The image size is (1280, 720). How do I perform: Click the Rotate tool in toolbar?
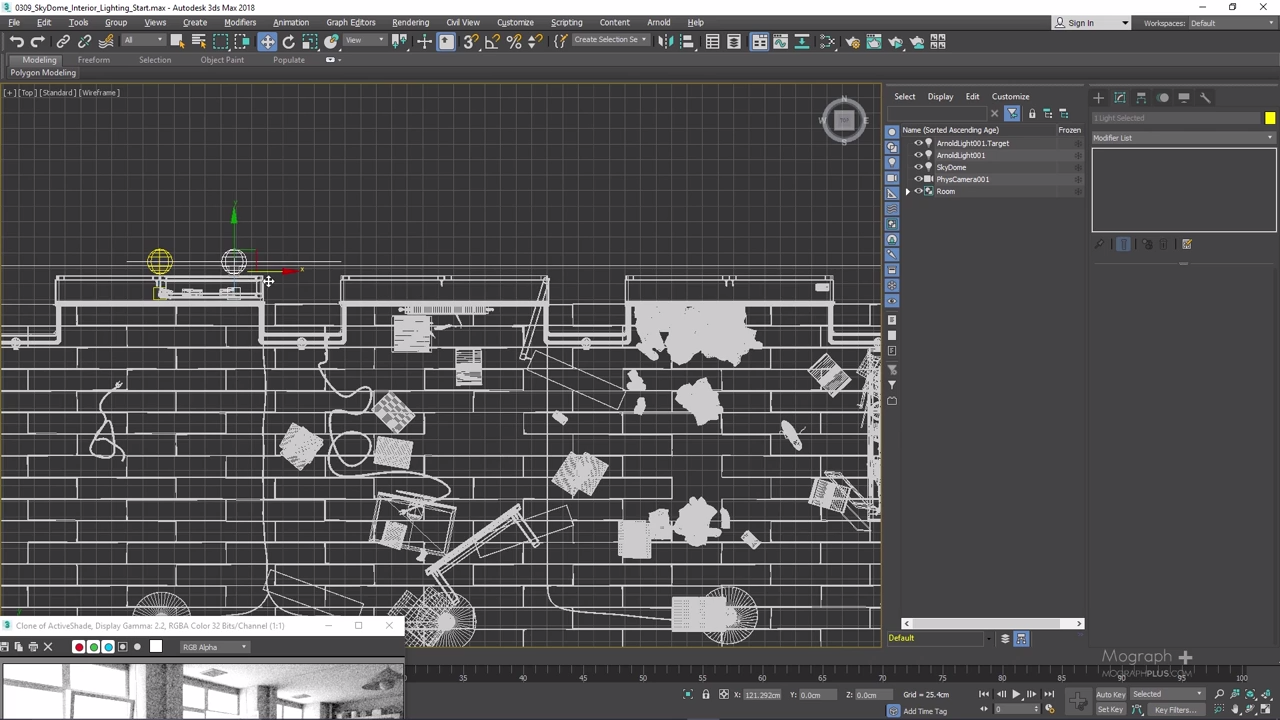tap(288, 42)
